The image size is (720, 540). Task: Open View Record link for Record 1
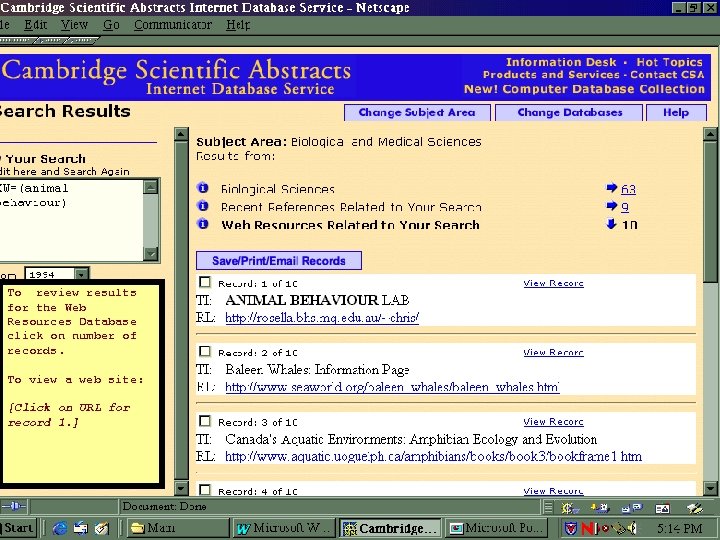(553, 283)
